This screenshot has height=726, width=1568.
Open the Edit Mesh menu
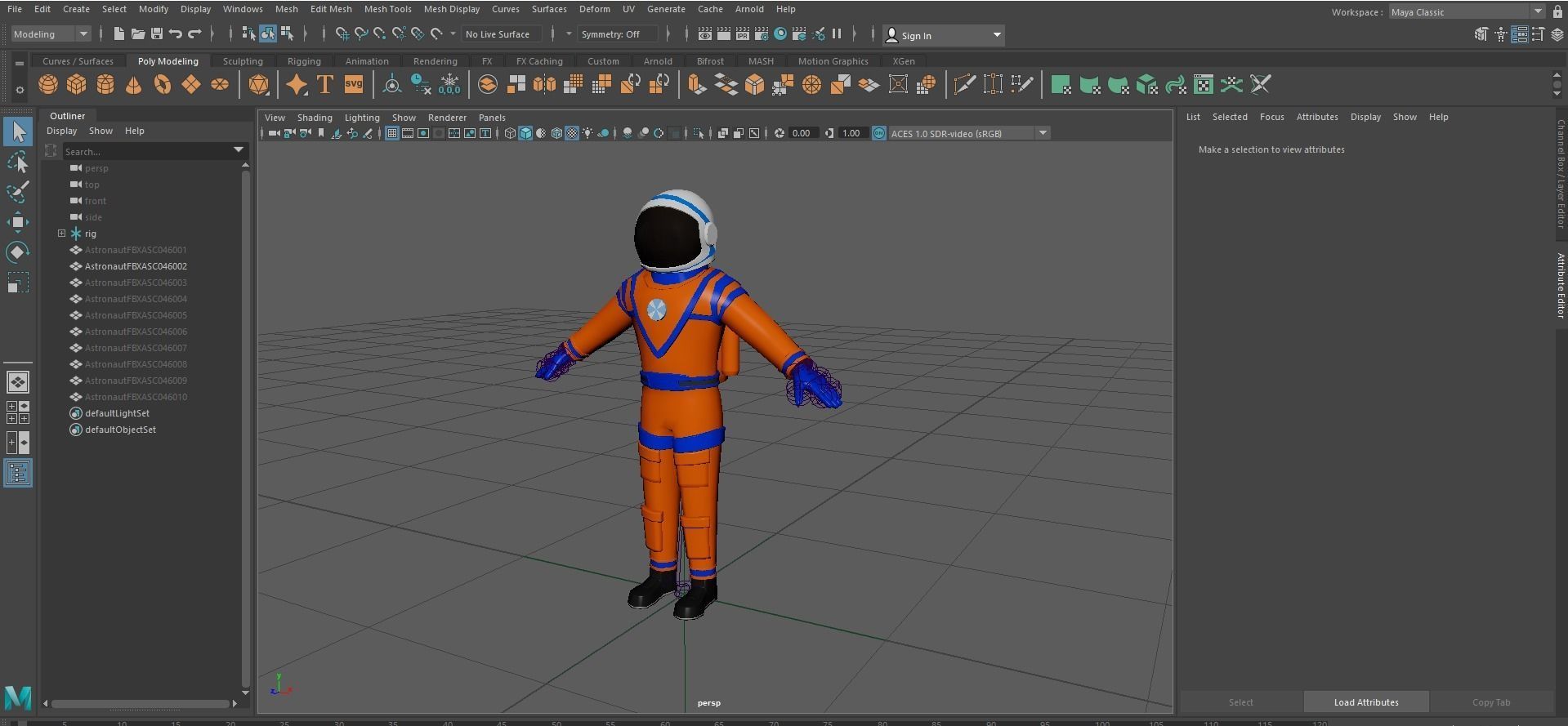coord(331,9)
